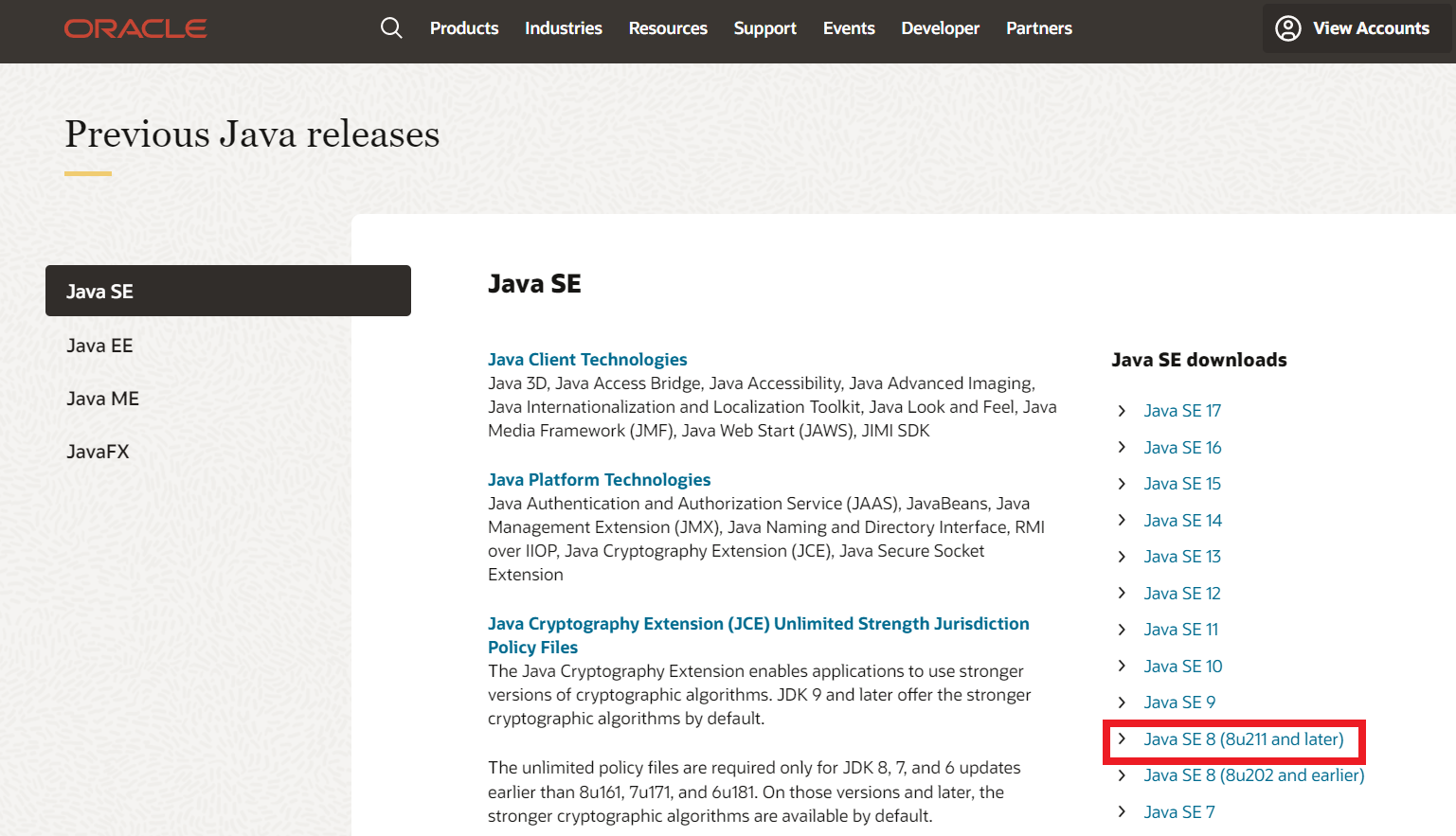Open the Java SE 15 download link

[1182, 484]
